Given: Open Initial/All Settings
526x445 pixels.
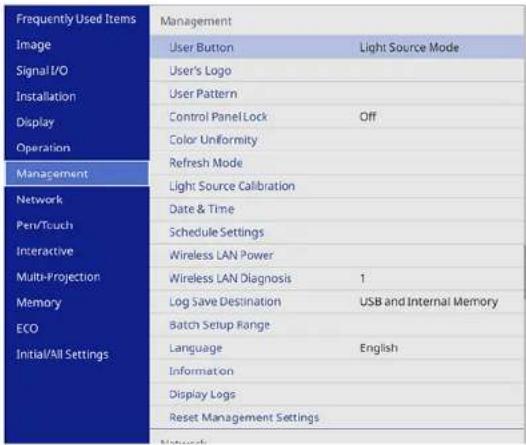Looking at the screenshot, I should [x=62, y=354].
